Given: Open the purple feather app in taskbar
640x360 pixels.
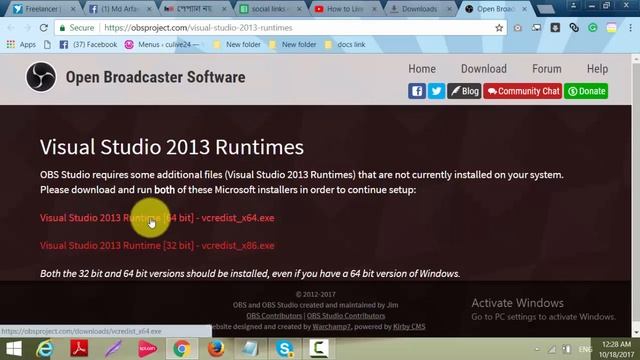Looking at the screenshot, I should [113, 349].
